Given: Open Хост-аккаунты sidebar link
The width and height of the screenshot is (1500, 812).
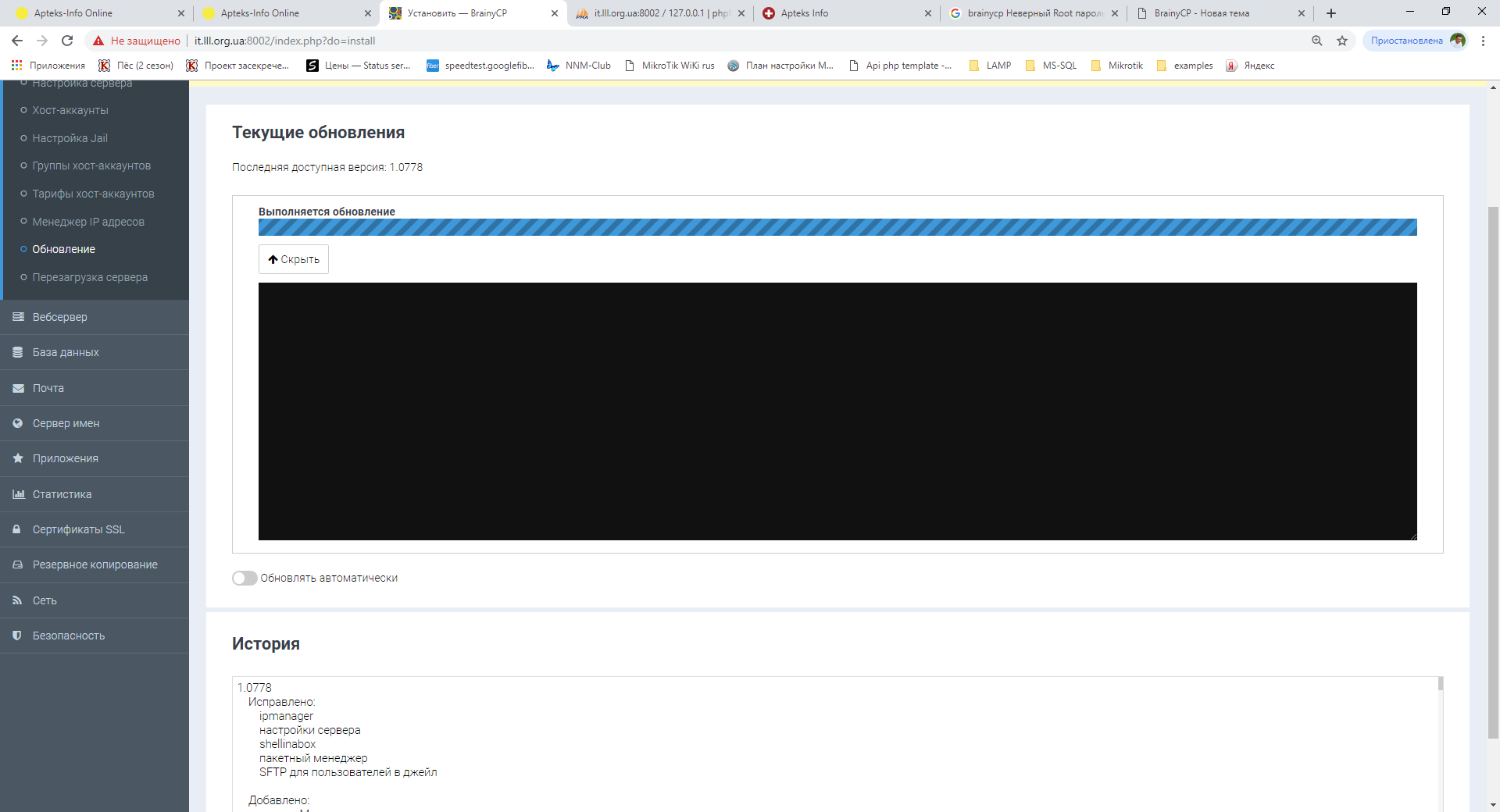Looking at the screenshot, I should tap(70, 110).
